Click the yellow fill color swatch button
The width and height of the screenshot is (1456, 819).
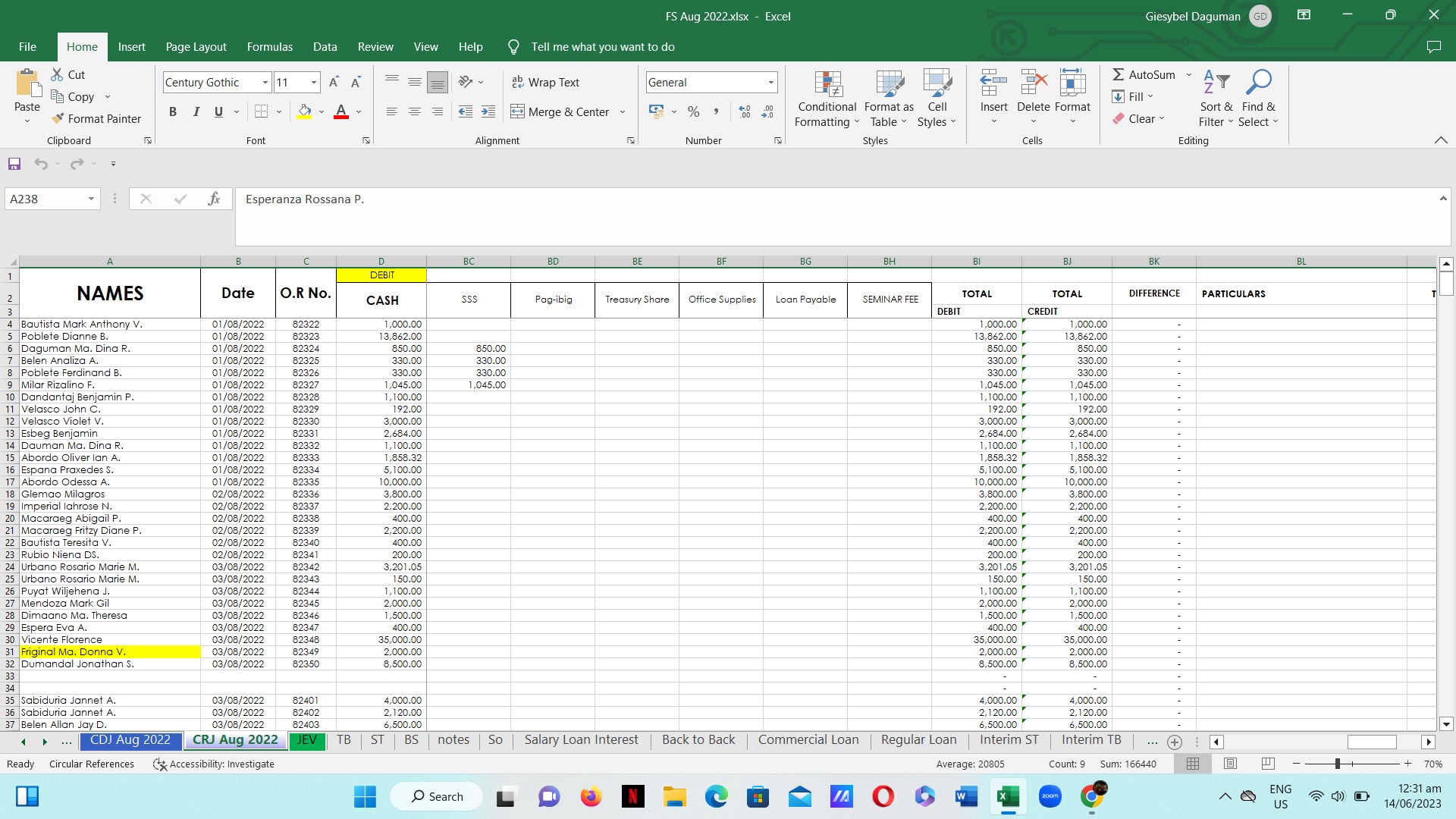pyautogui.click(x=304, y=111)
